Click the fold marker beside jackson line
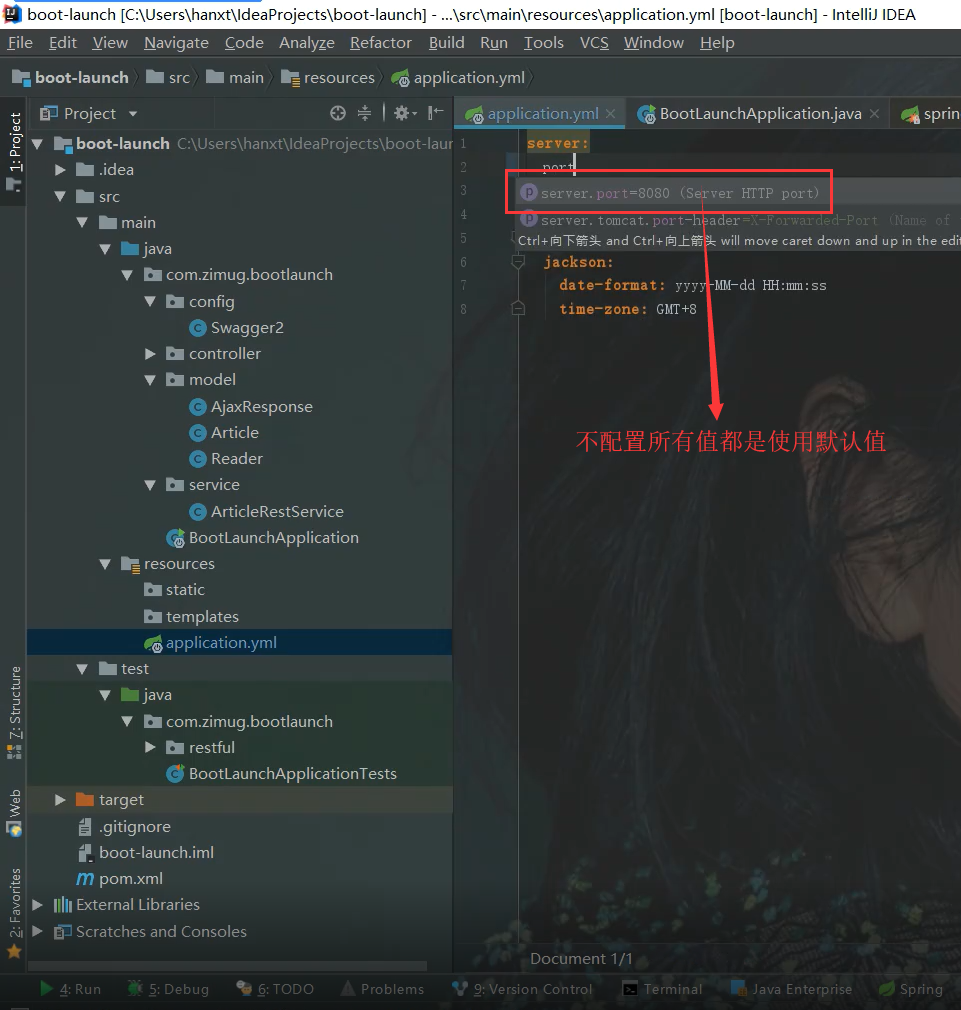 (518, 262)
